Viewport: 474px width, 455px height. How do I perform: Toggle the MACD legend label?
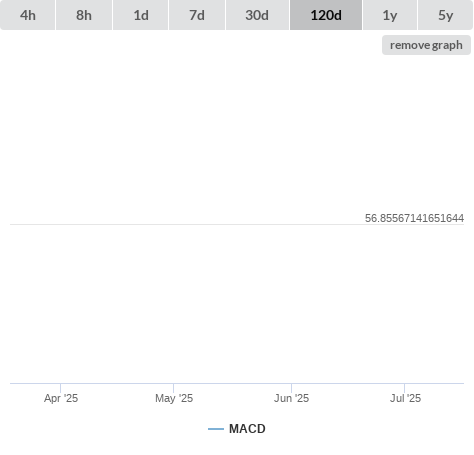click(247, 429)
